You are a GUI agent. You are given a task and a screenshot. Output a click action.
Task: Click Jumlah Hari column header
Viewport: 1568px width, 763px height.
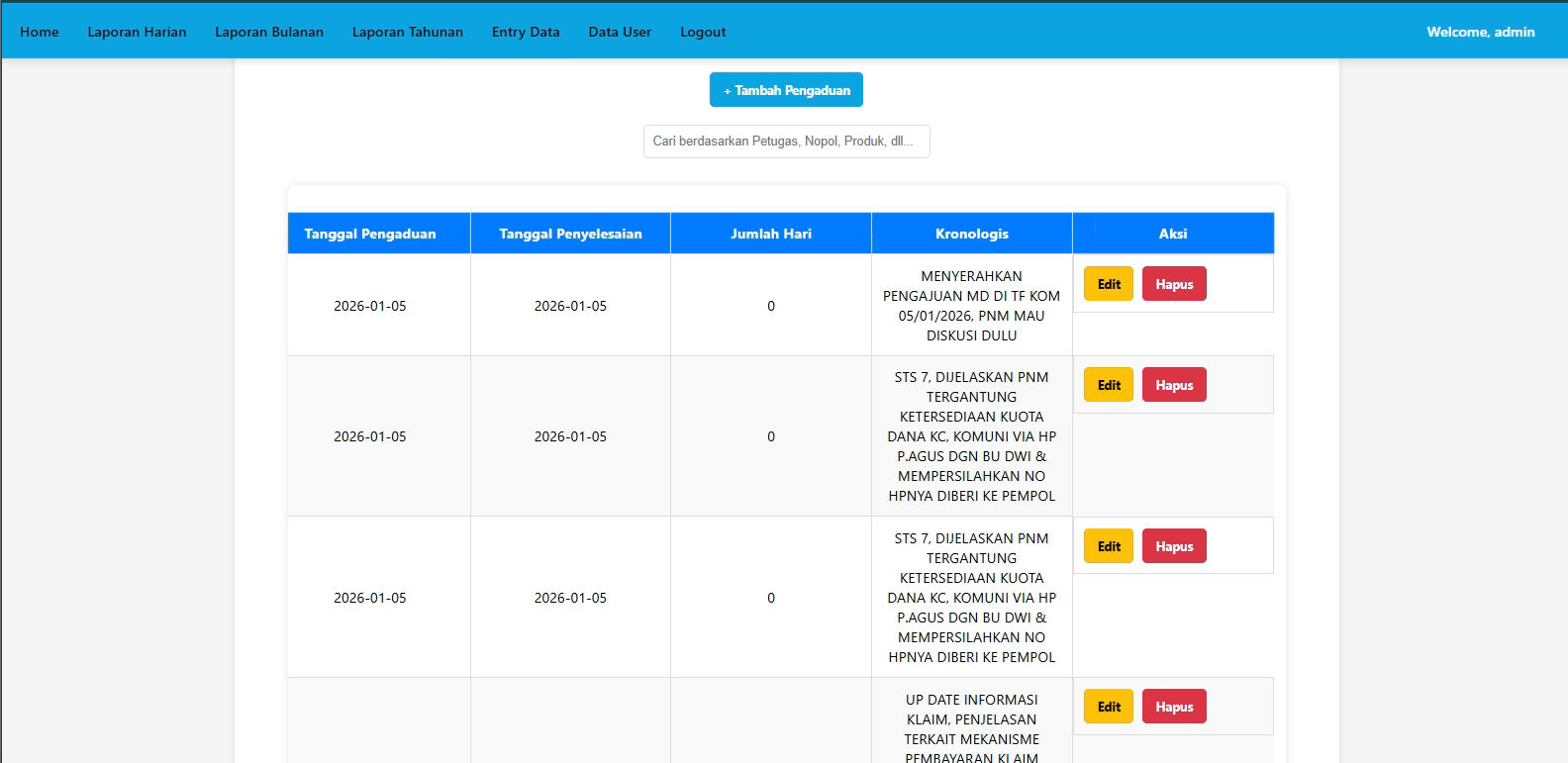pyautogui.click(x=771, y=234)
